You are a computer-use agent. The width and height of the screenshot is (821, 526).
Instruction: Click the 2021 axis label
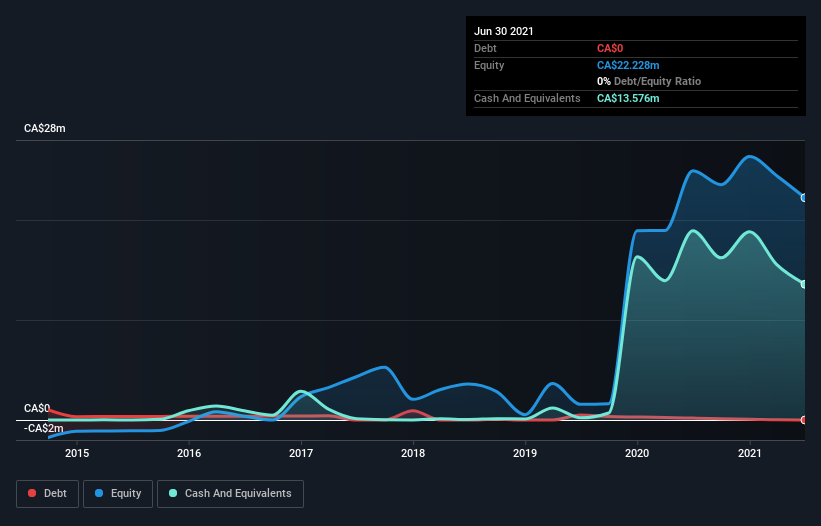(x=750, y=453)
